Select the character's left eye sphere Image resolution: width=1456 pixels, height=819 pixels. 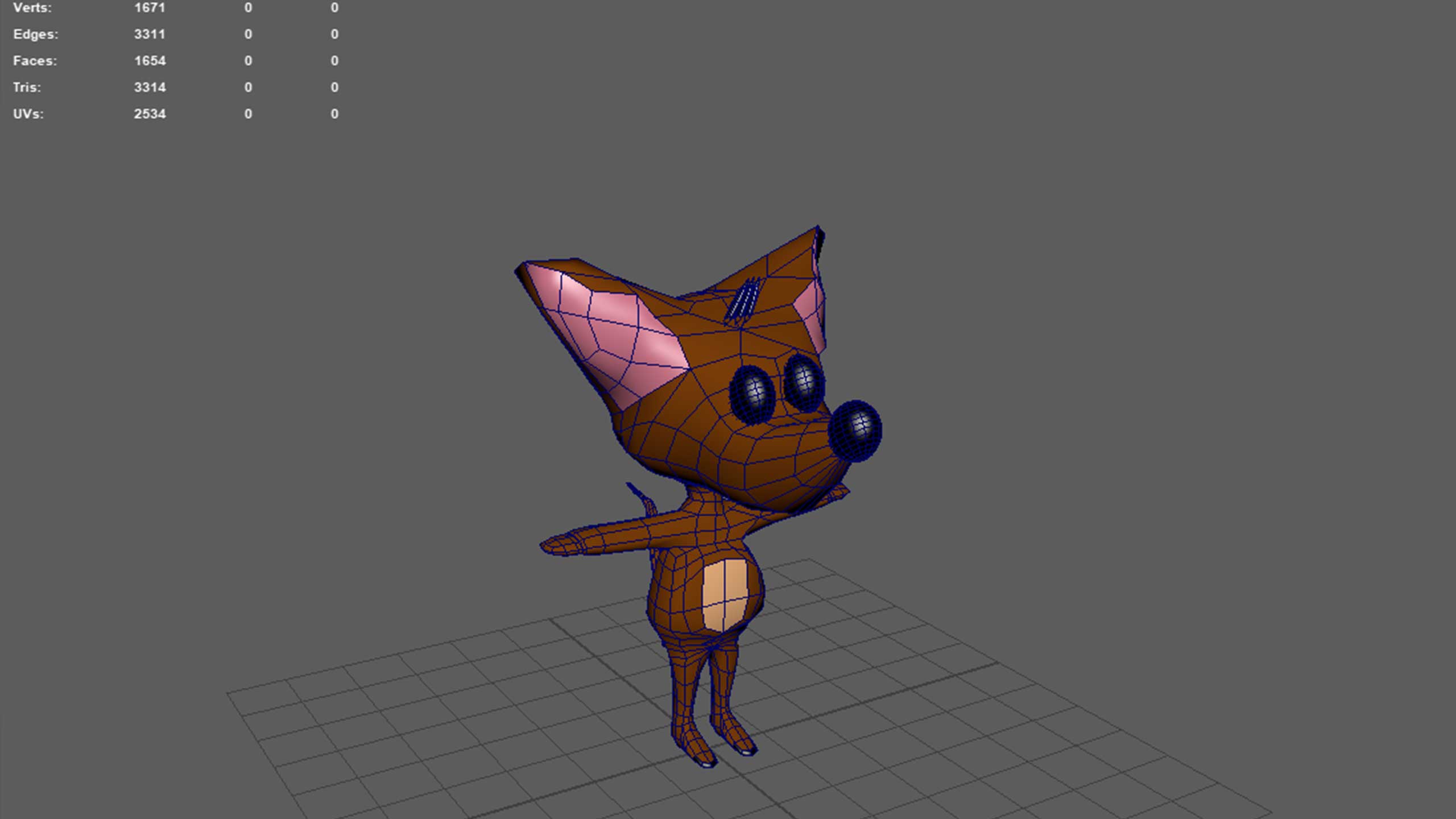pyautogui.click(x=752, y=394)
